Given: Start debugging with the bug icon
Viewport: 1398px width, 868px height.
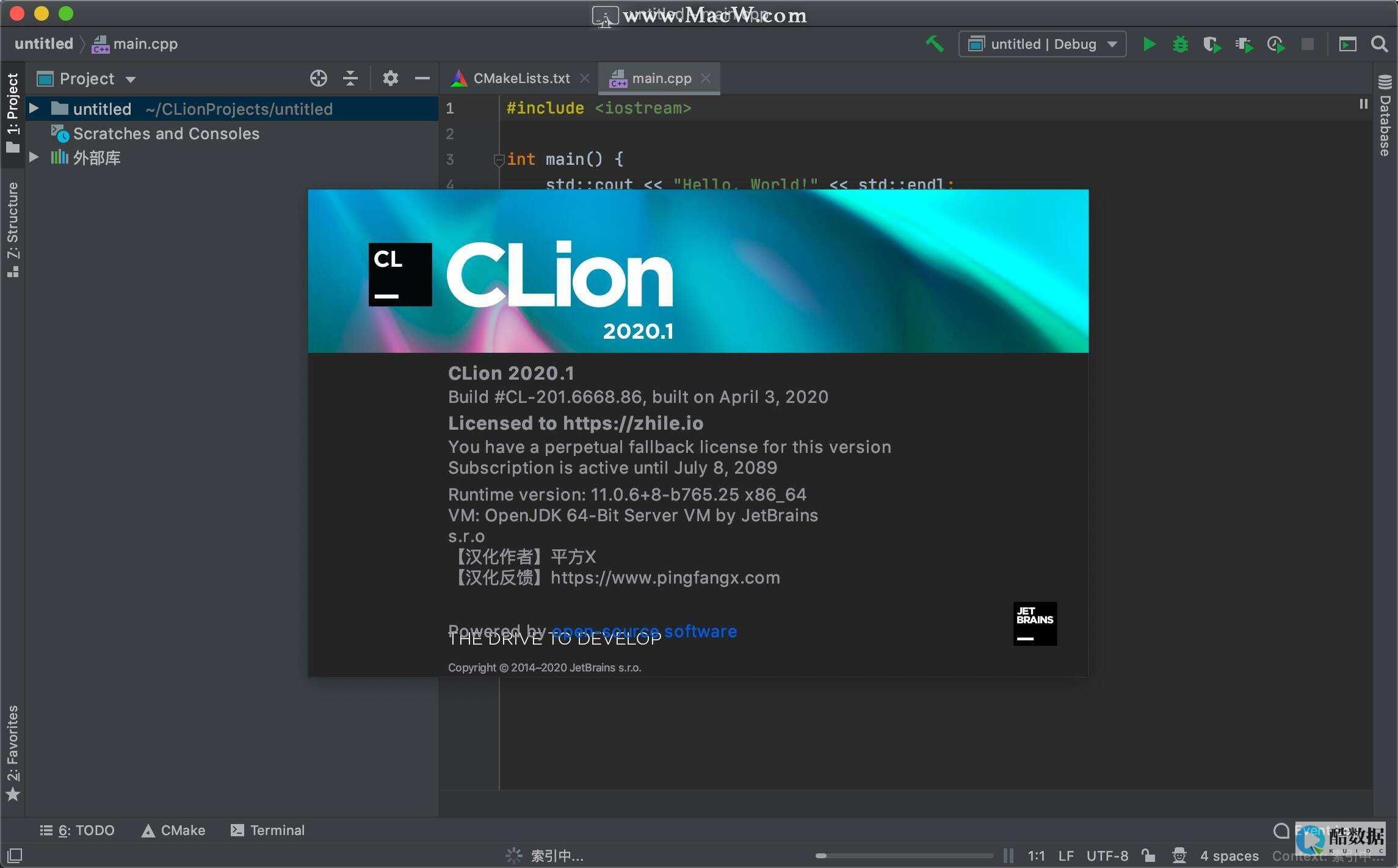Looking at the screenshot, I should point(1180,44).
